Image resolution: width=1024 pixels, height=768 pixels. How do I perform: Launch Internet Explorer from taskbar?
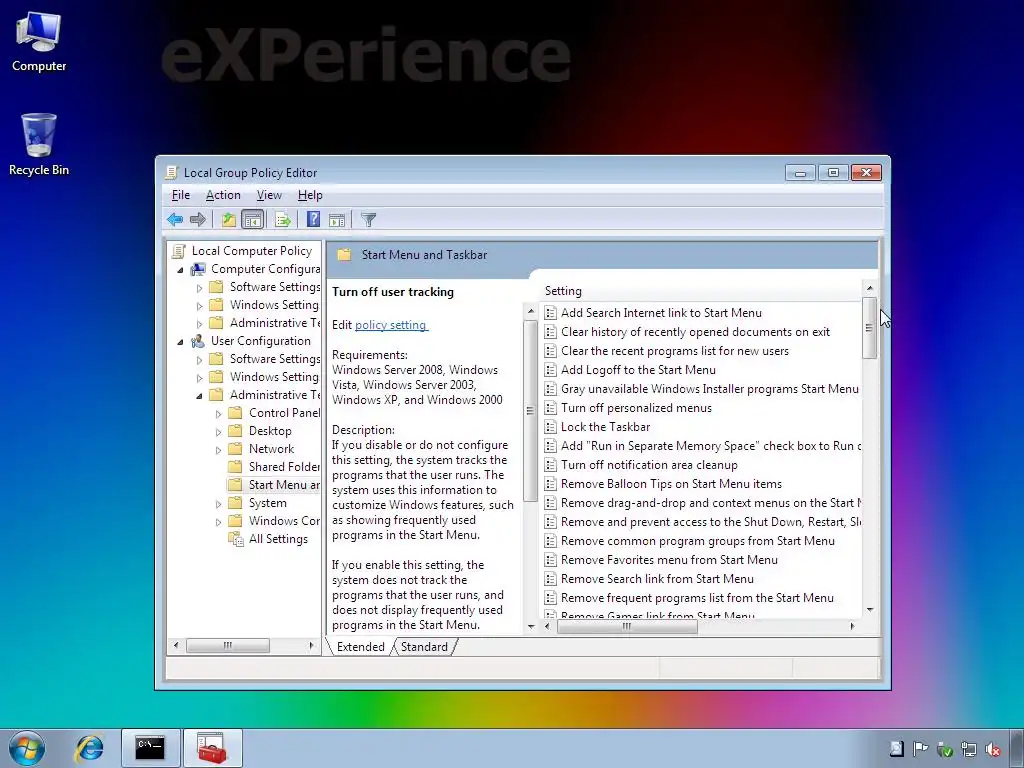(89, 748)
